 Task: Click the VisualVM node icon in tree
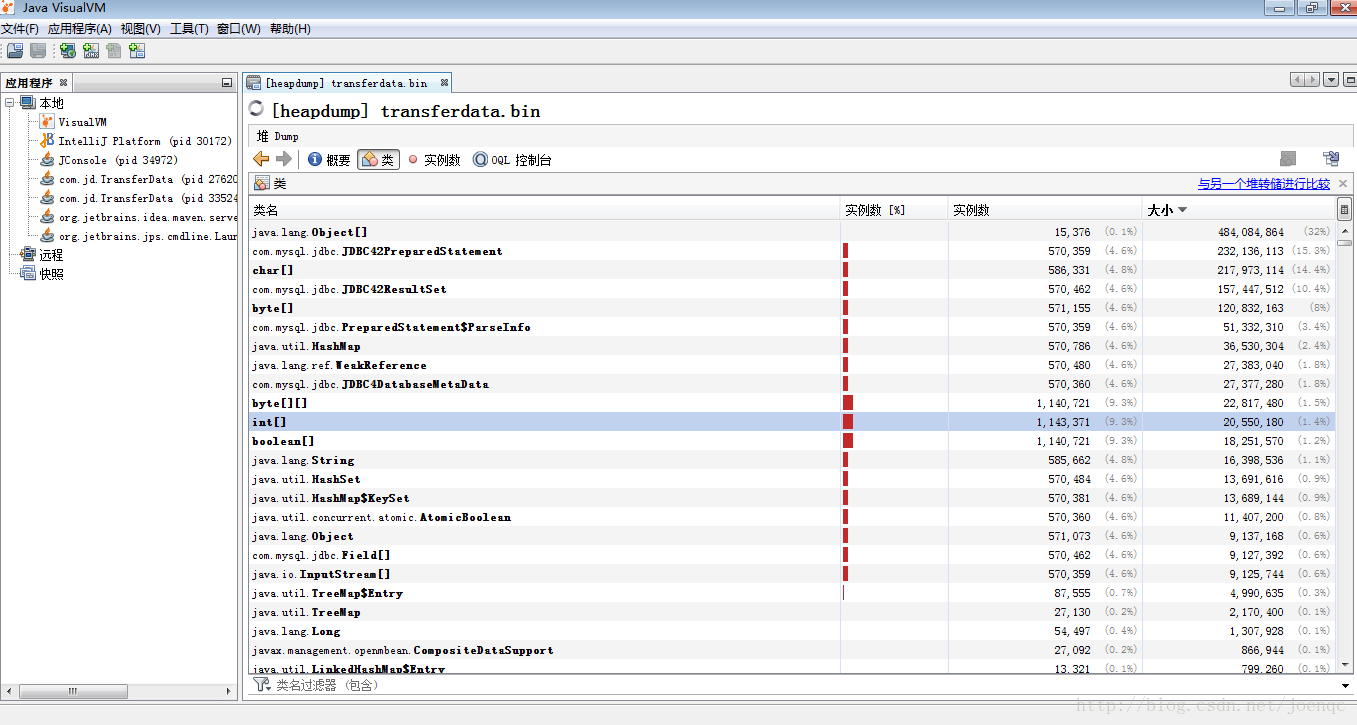[47, 122]
